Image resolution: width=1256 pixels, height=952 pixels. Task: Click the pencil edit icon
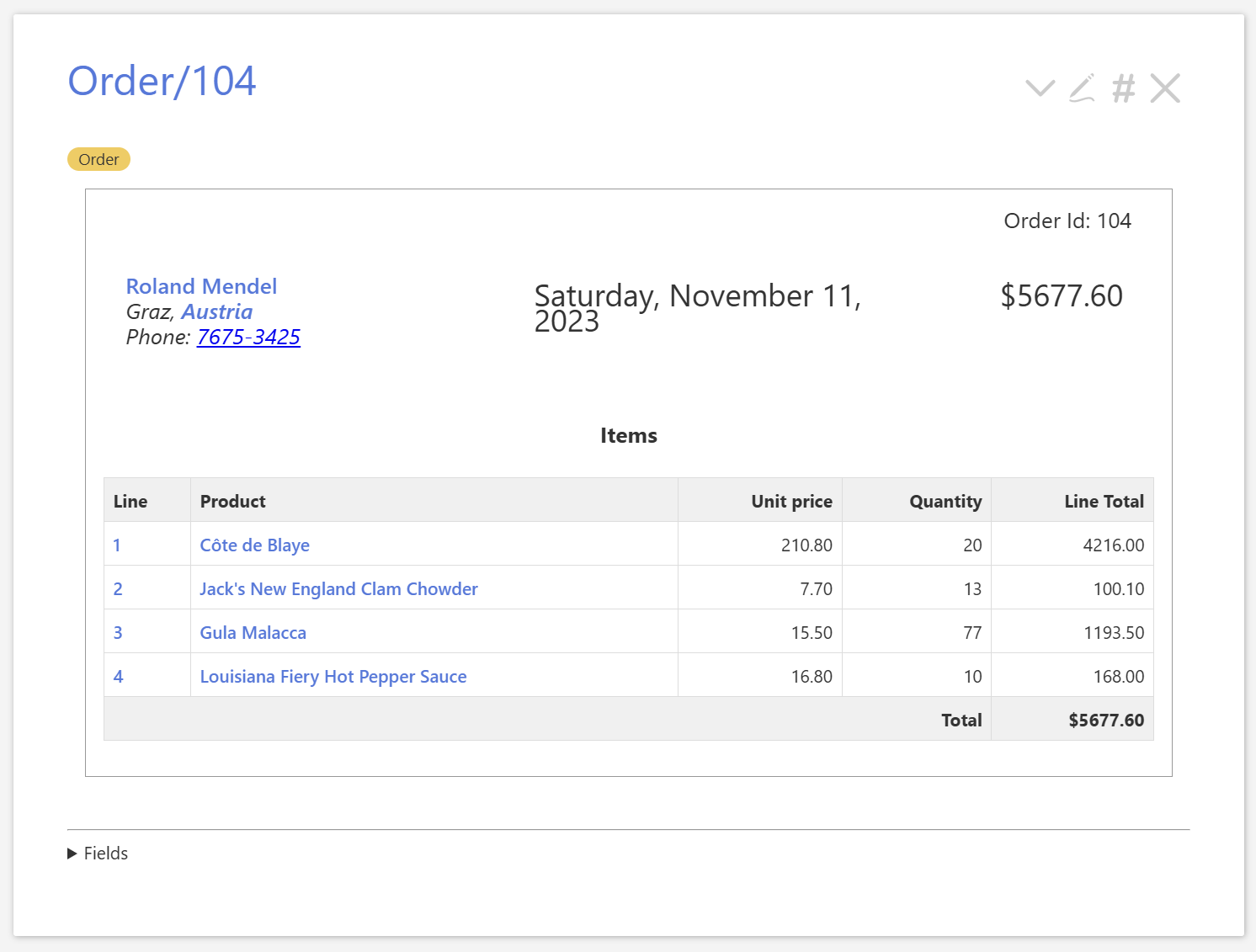tap(1082, 88)
